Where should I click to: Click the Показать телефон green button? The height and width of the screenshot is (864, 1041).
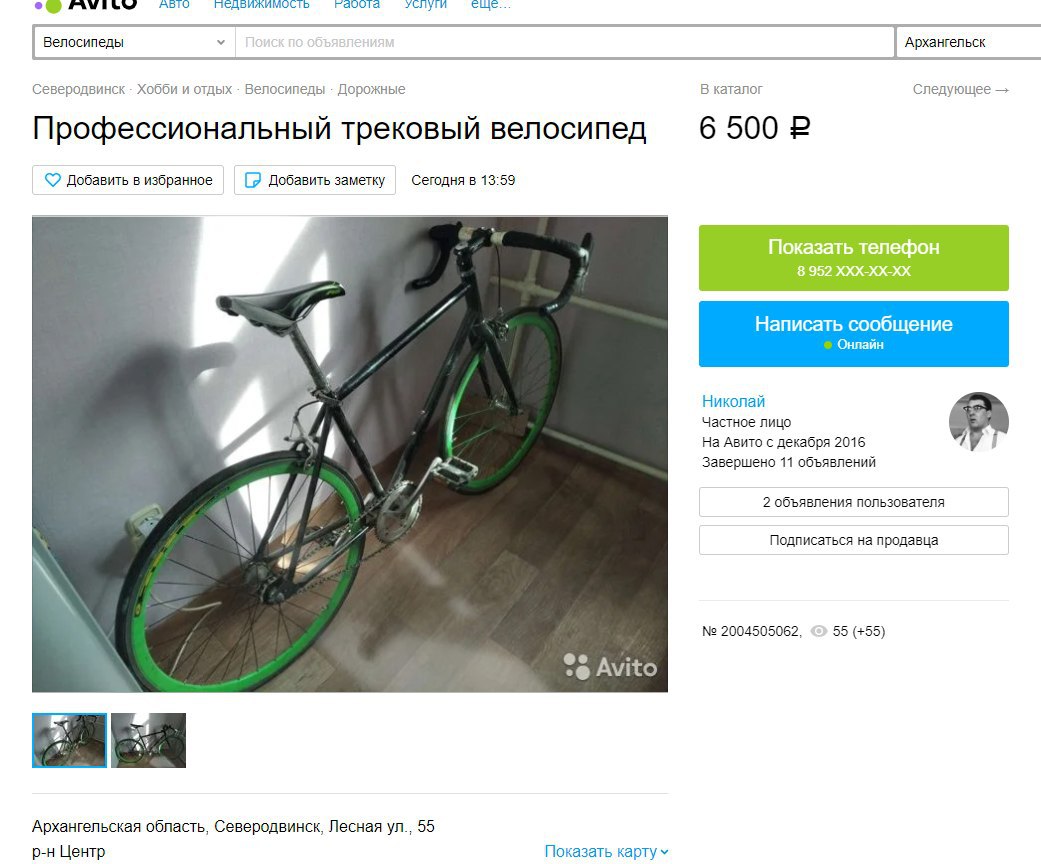(854, 258)
